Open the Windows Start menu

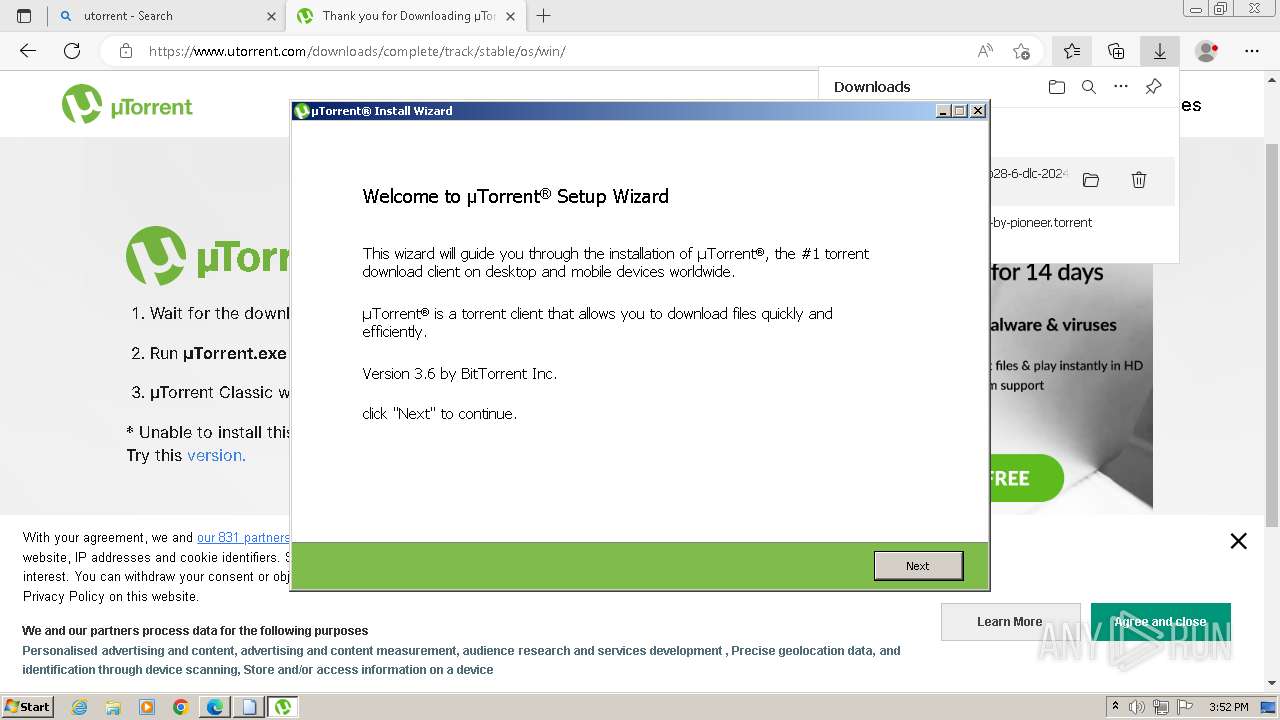(x=27, y=706)
